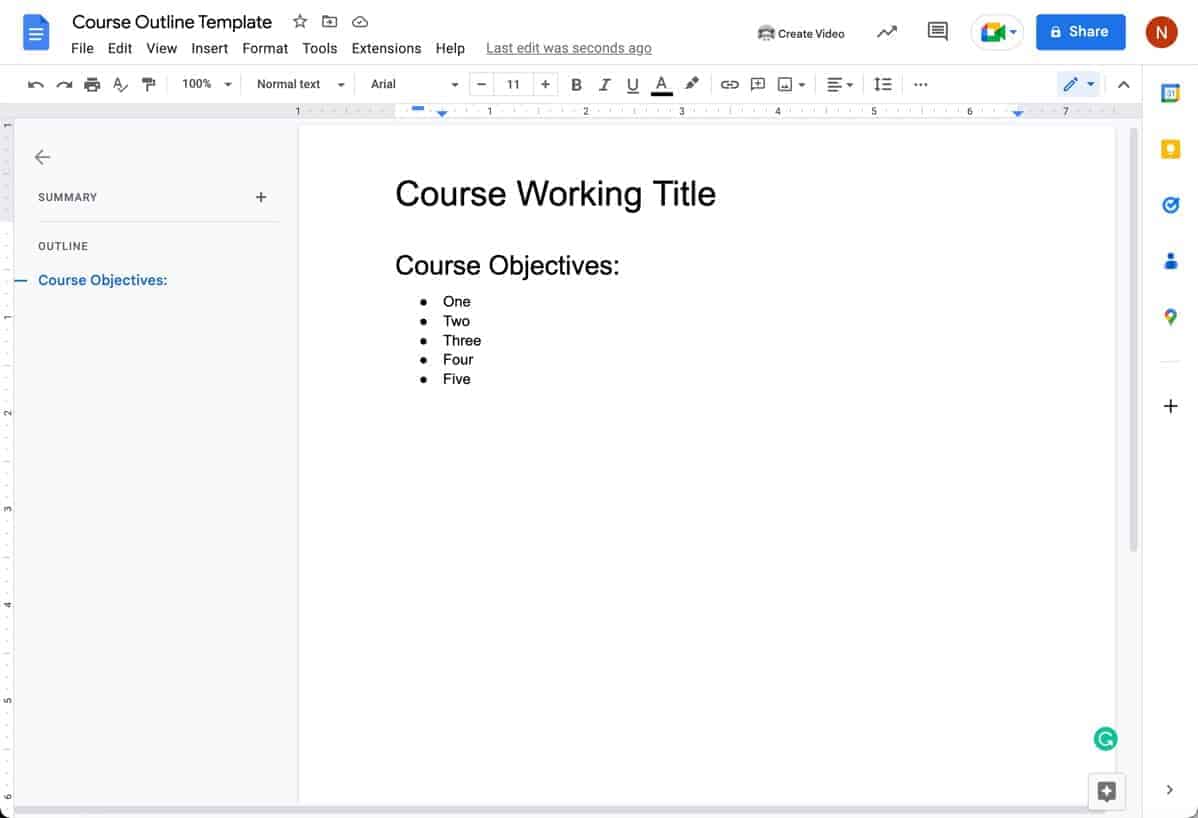Screen dimensions: 1198x818
Task: Open the Tools menu
Action: (319, 48)
